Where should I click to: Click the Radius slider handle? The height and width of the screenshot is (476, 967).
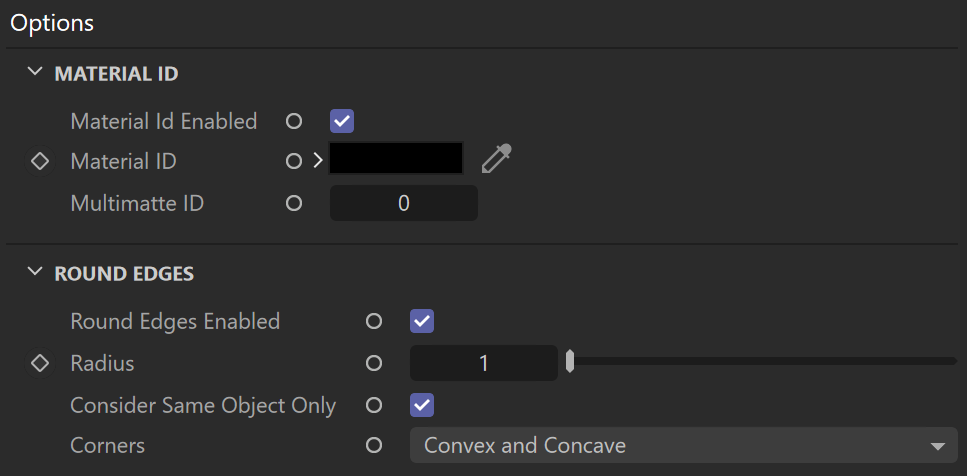[x=570, y=361]
